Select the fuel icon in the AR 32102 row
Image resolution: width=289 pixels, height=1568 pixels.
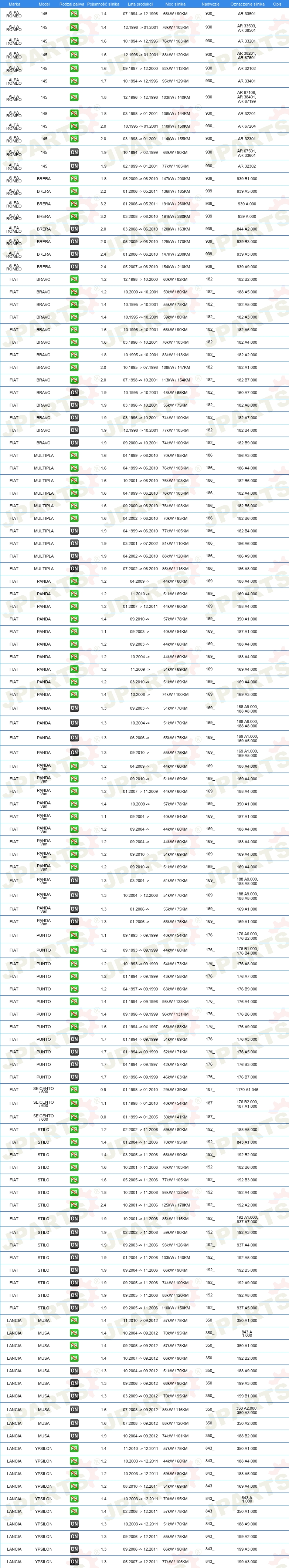click(x=74, y=68)
